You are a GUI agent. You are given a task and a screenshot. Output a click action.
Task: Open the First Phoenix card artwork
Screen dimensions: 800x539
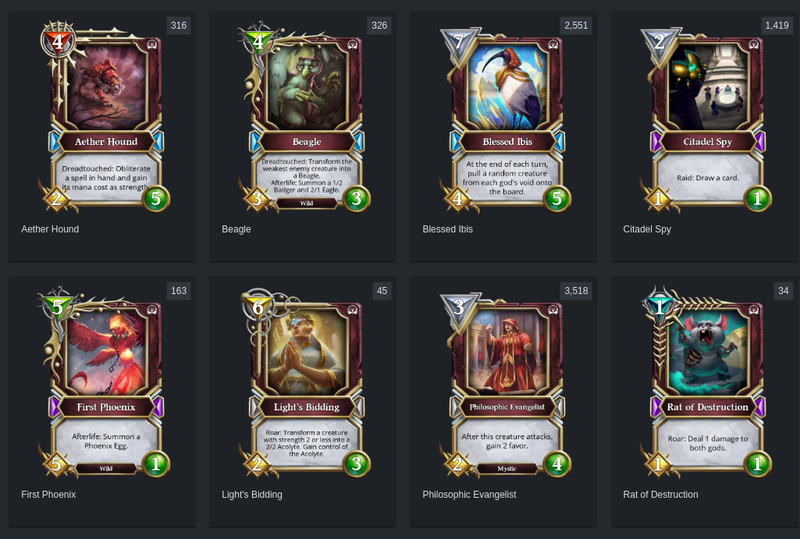105,382
